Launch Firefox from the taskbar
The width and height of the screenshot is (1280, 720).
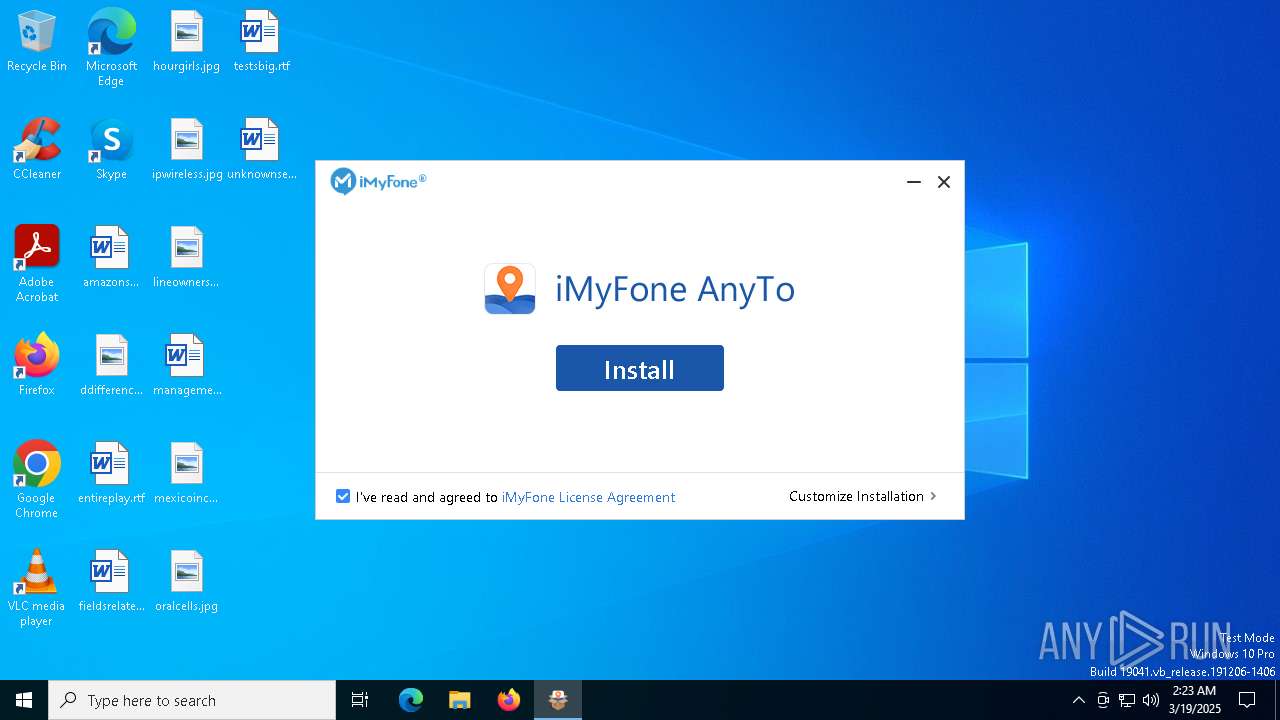509,700
